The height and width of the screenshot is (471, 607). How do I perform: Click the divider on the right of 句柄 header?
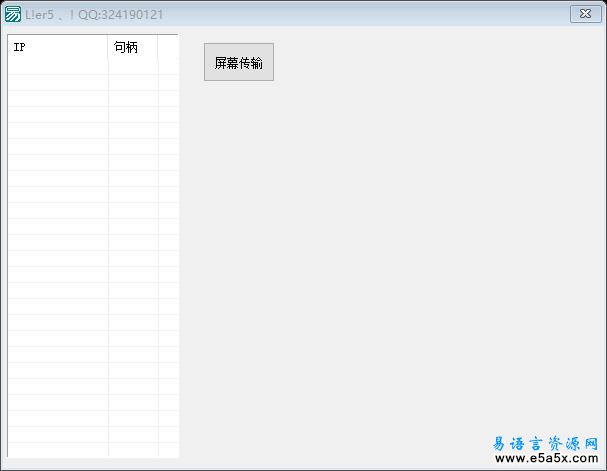point(158,48)
